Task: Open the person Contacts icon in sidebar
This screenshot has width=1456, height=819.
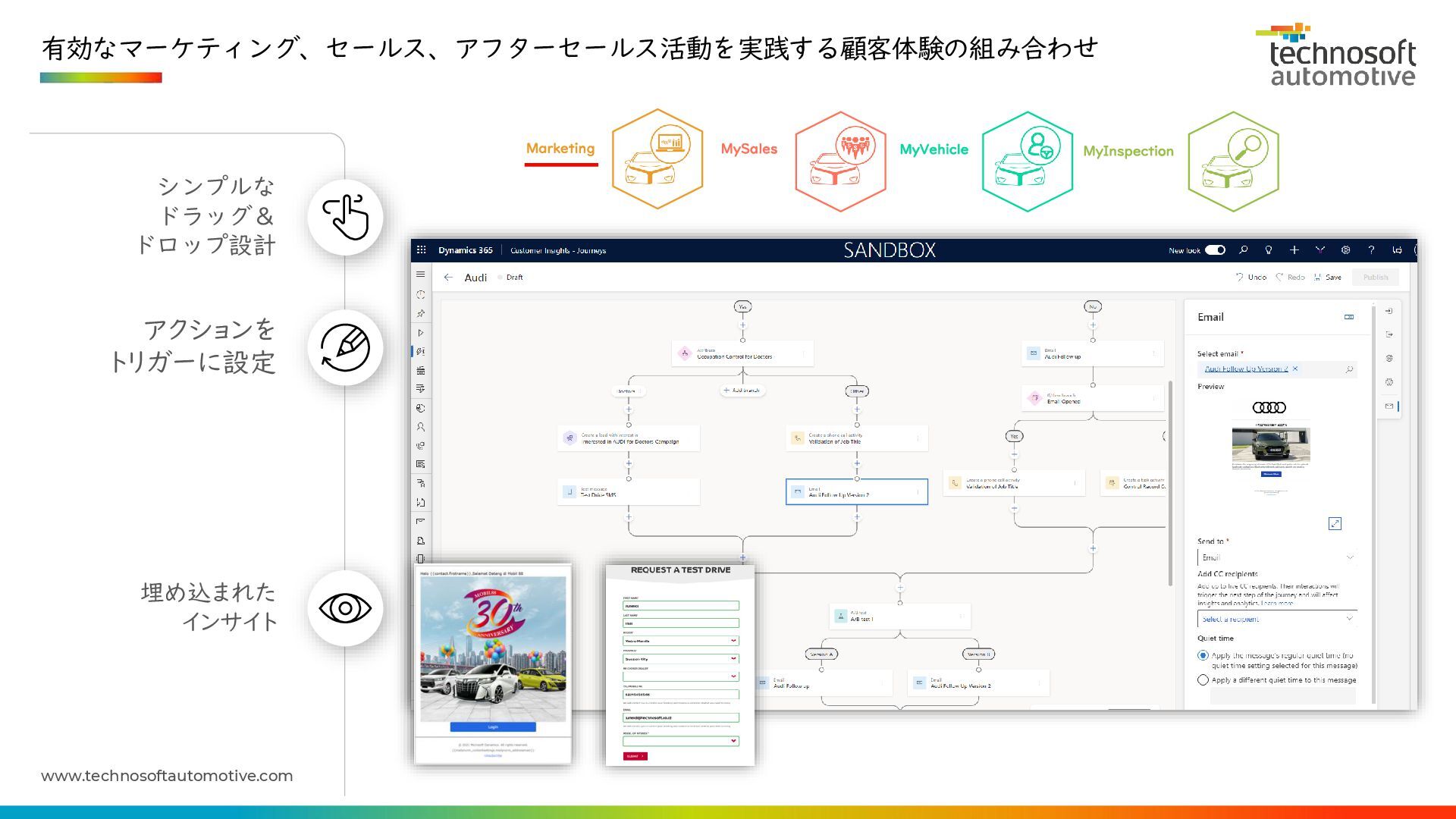Action: [421, 427]
